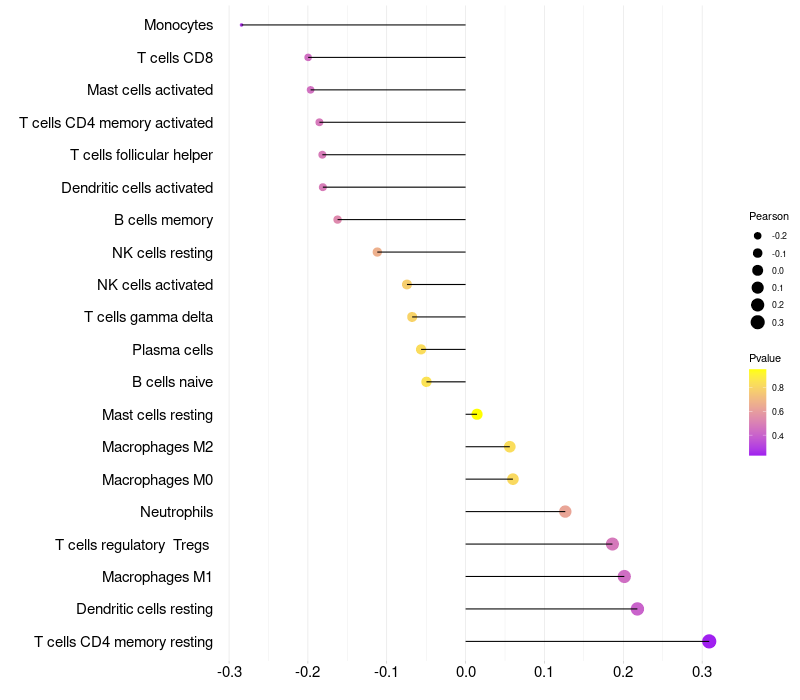The height and width of the screenshot is (700, 800).
Task: Select the Pearson 0.0 legend circle
Action: [758, 270]
